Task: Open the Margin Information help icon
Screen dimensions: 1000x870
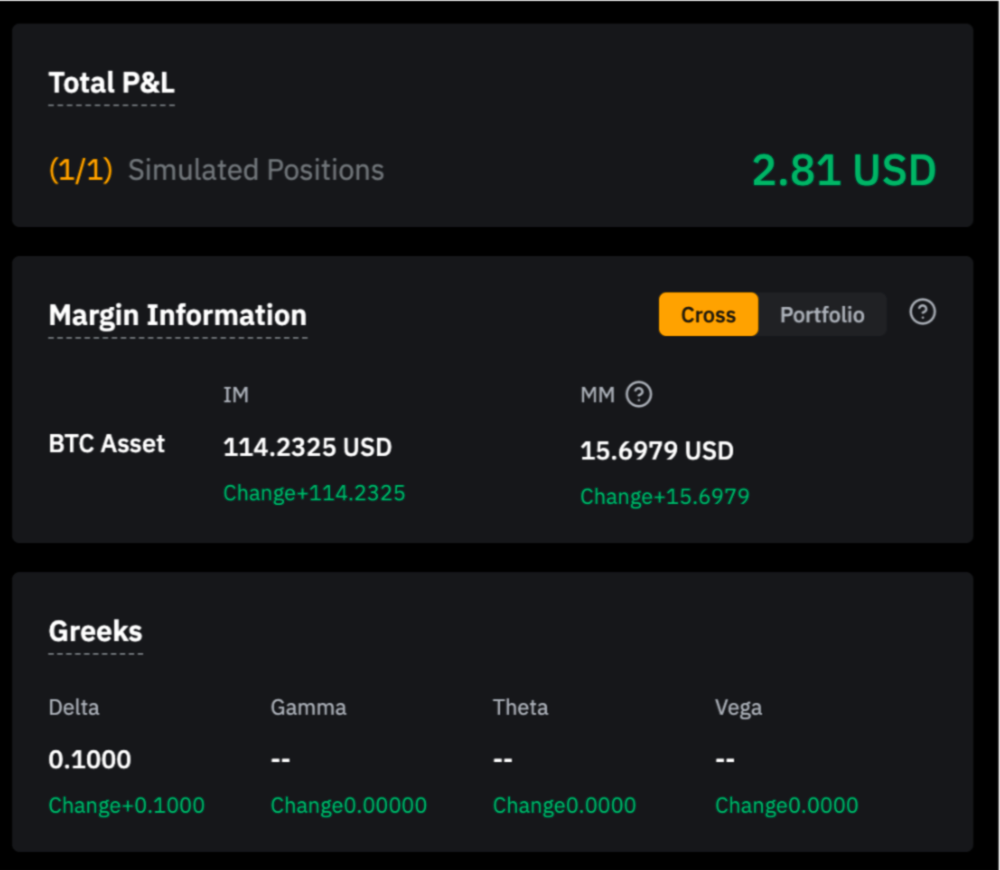Action: point(922,313)
